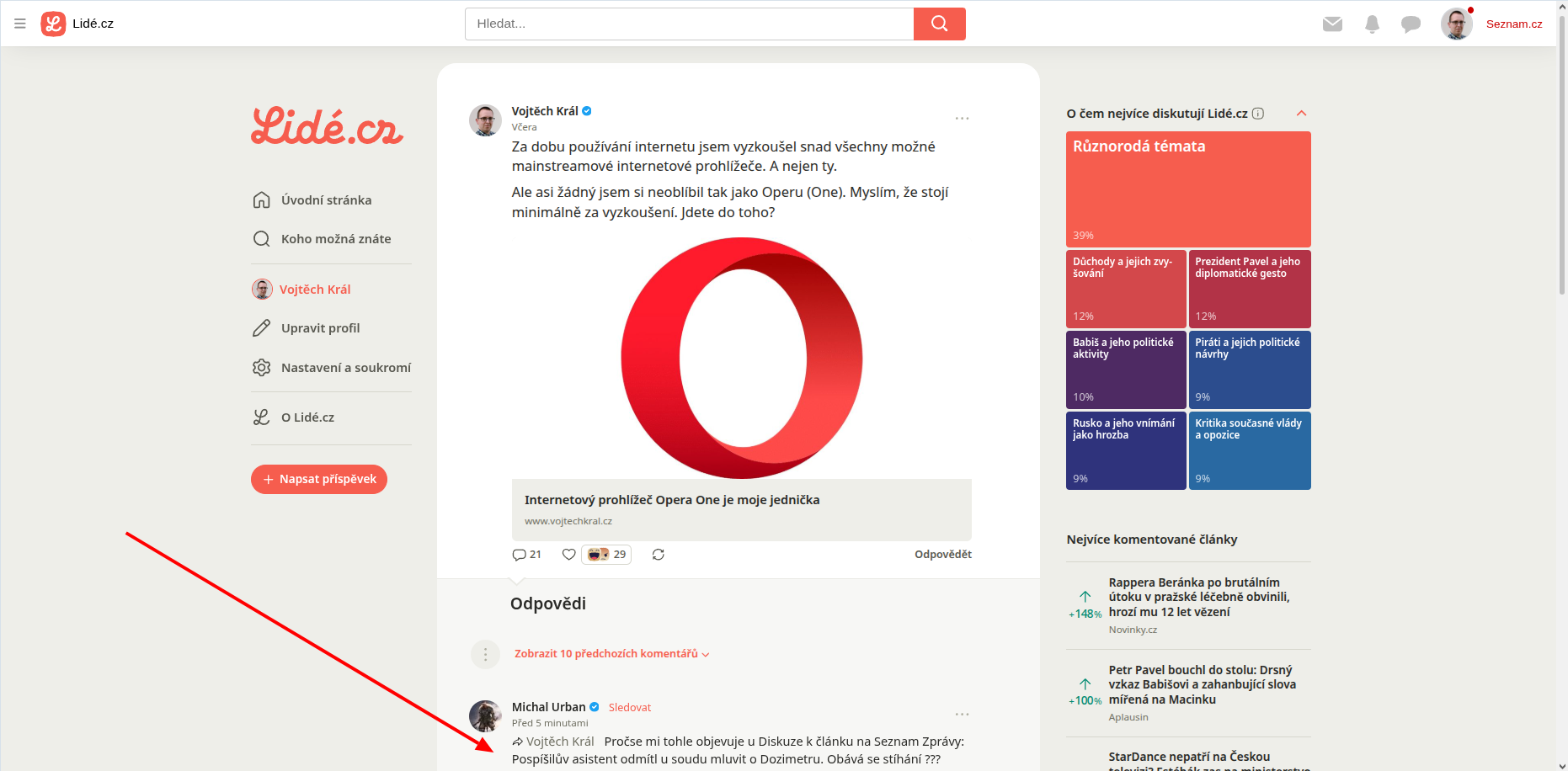Click the repost arrows icon under the post

(659, 555)
